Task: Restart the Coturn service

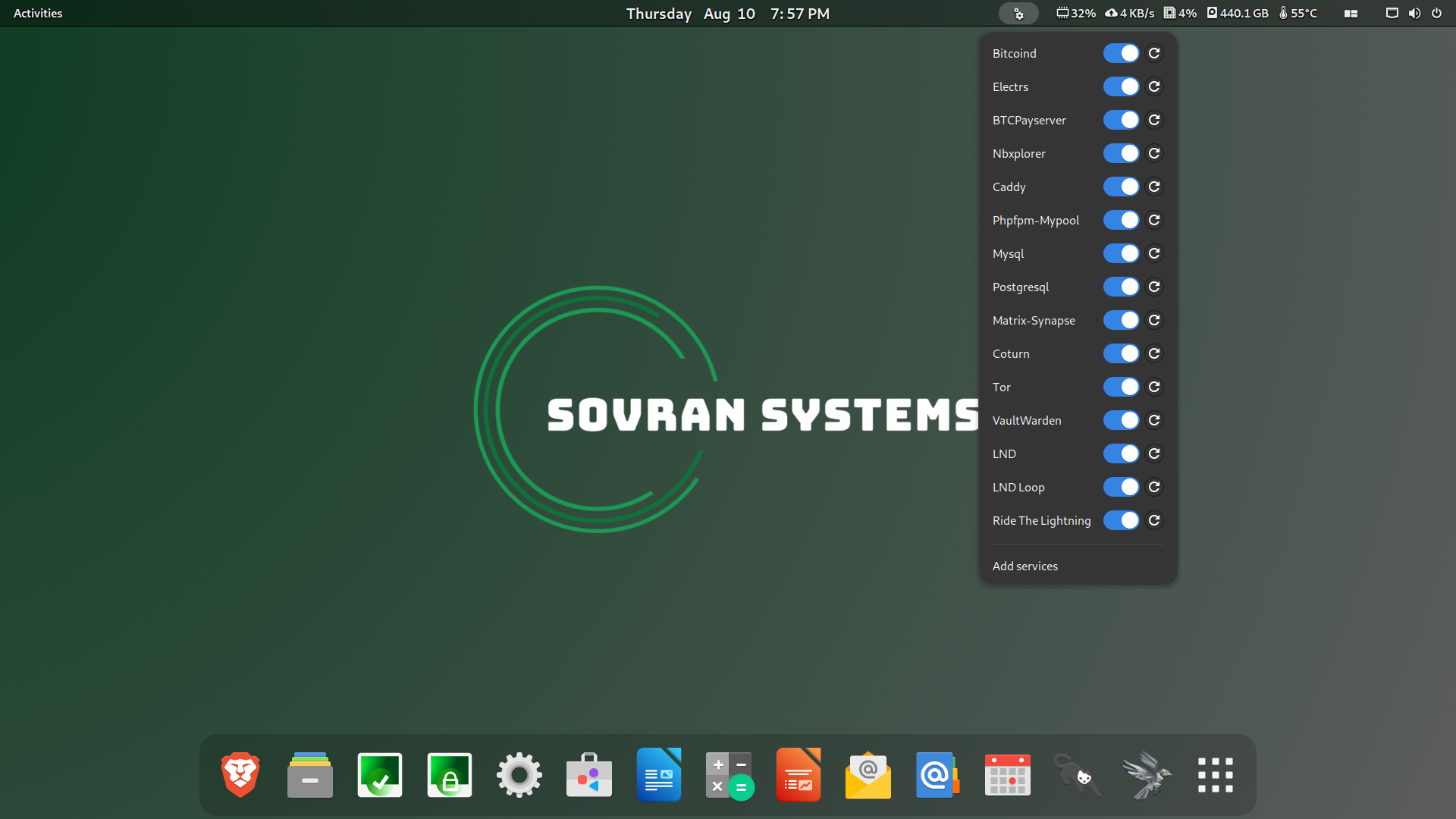Action: [x=1154, y=353]
